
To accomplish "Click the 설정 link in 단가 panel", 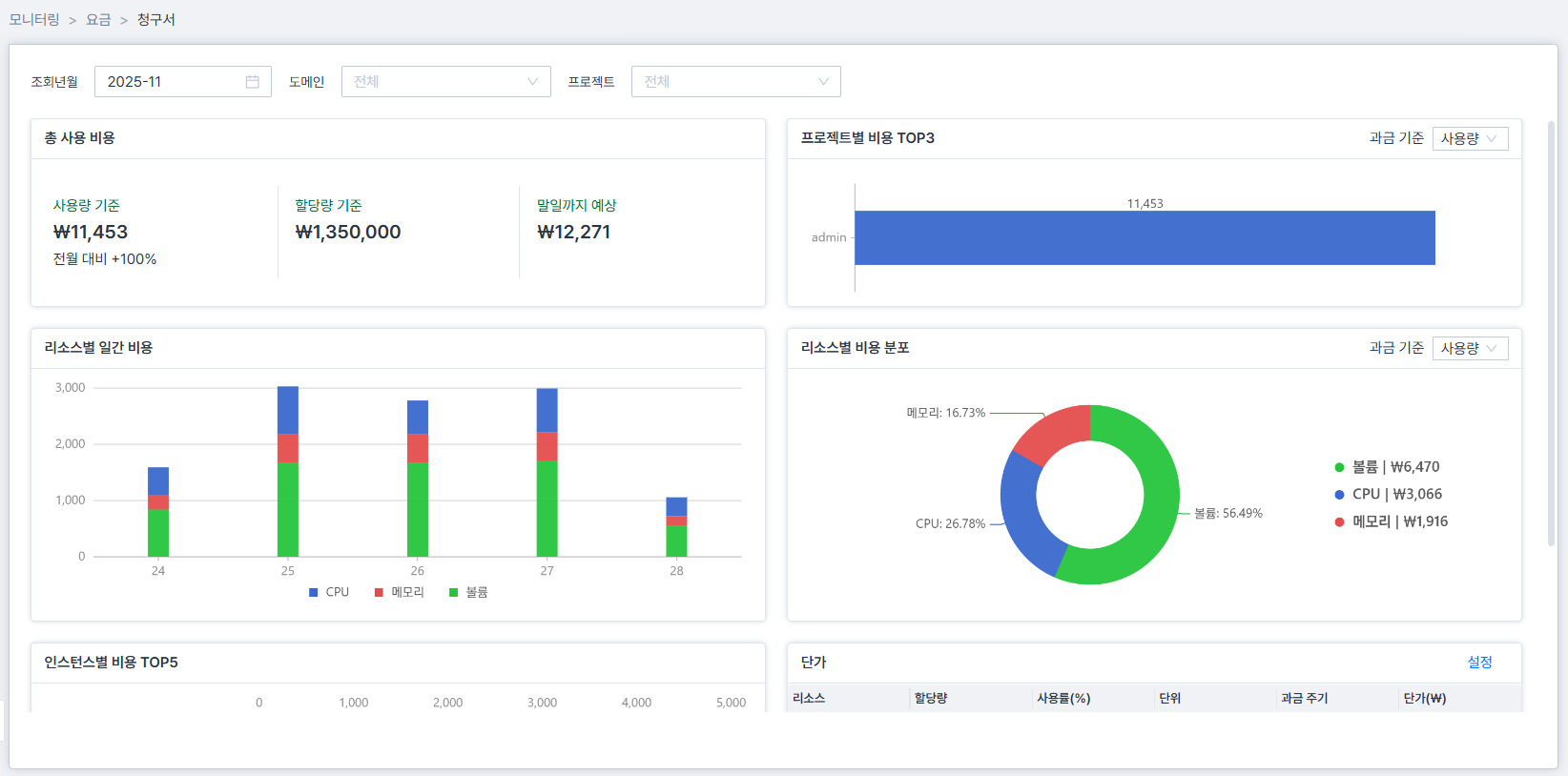I will tap(1479, 663).
